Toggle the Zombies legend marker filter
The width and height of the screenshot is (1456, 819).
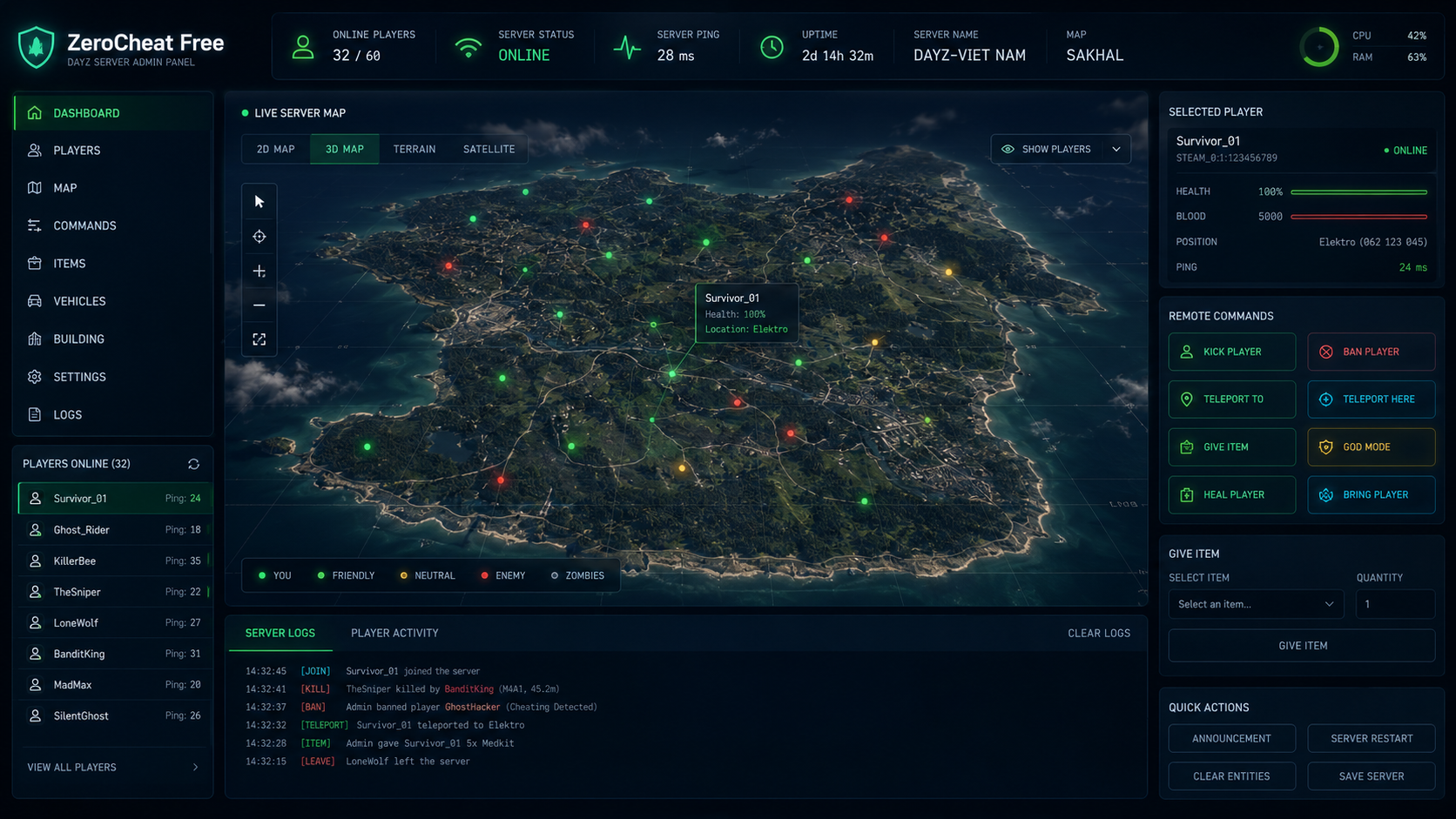(x=578, y=575)
